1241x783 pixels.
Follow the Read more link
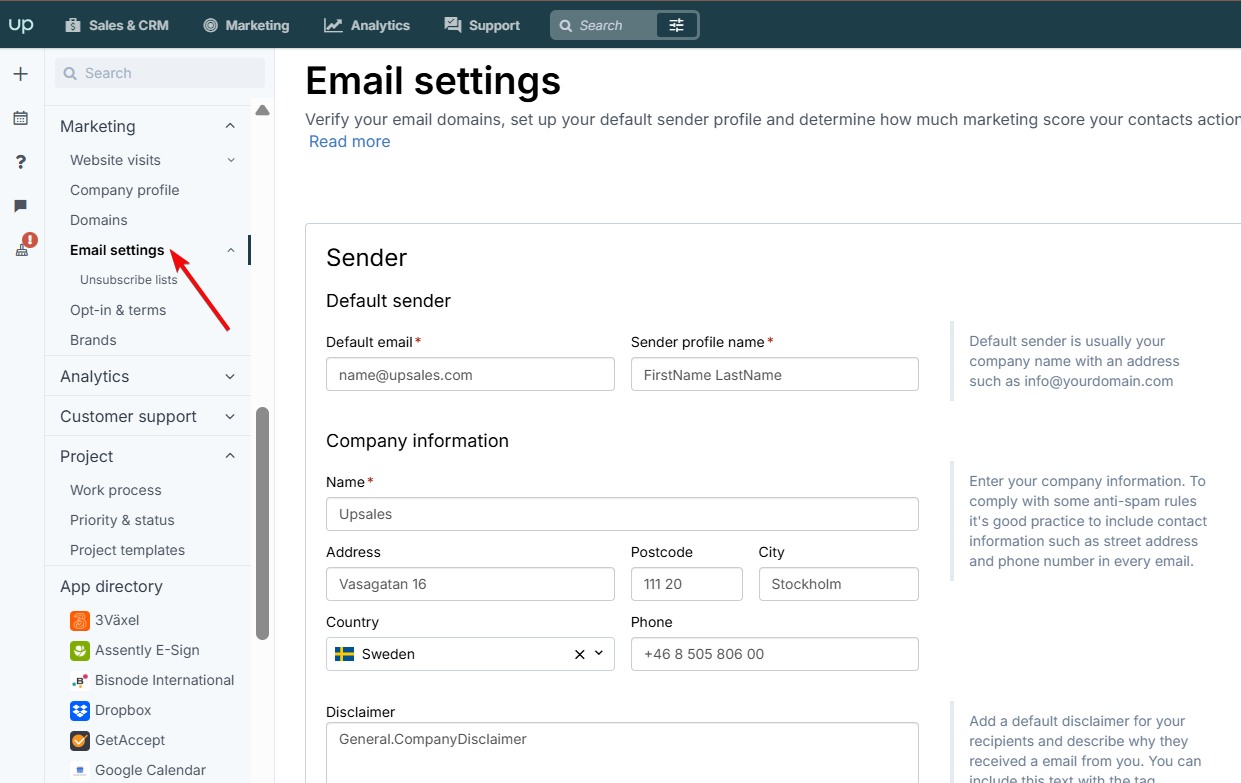pyautogui.click(x=349, y=141)
